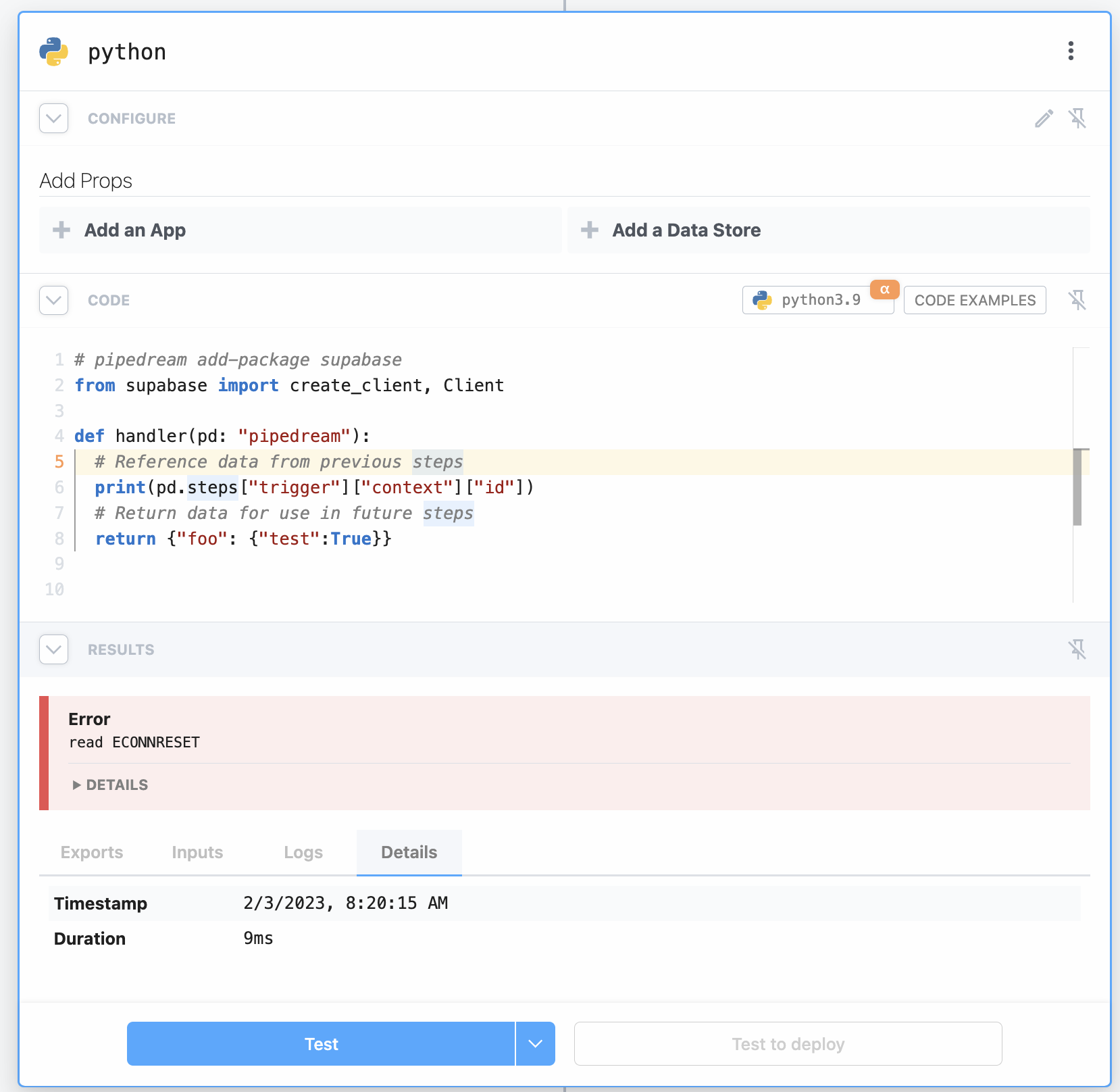Open the Test button dropdown arrow

[535, 1043]
